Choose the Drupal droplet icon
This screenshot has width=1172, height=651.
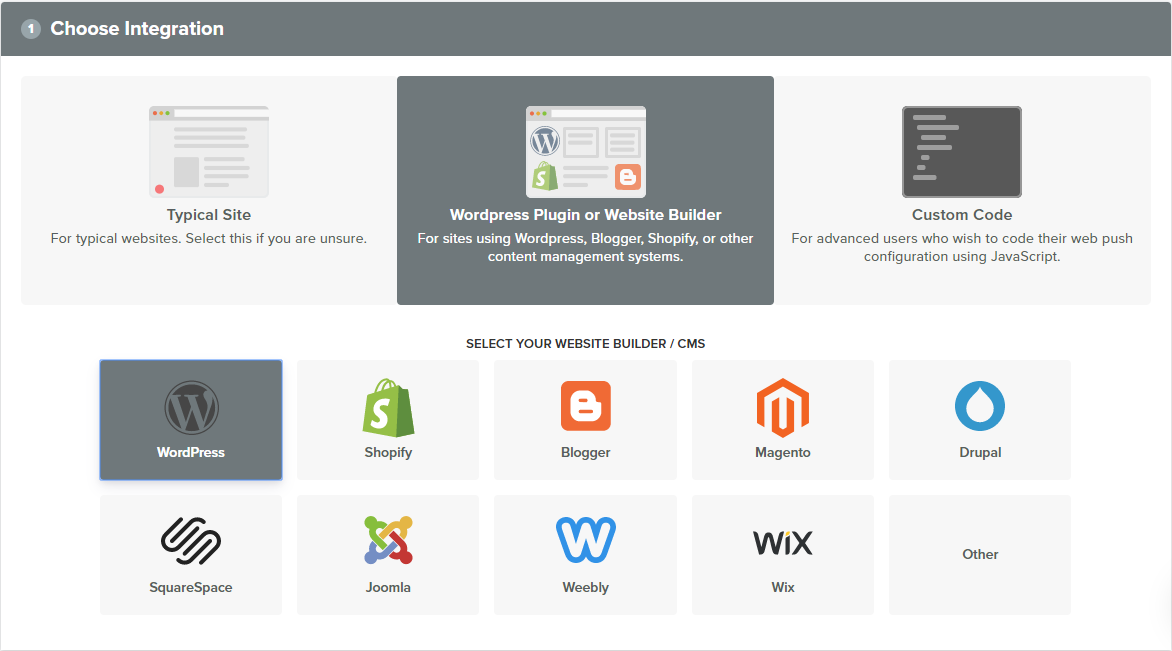click(x=979, y=406)
